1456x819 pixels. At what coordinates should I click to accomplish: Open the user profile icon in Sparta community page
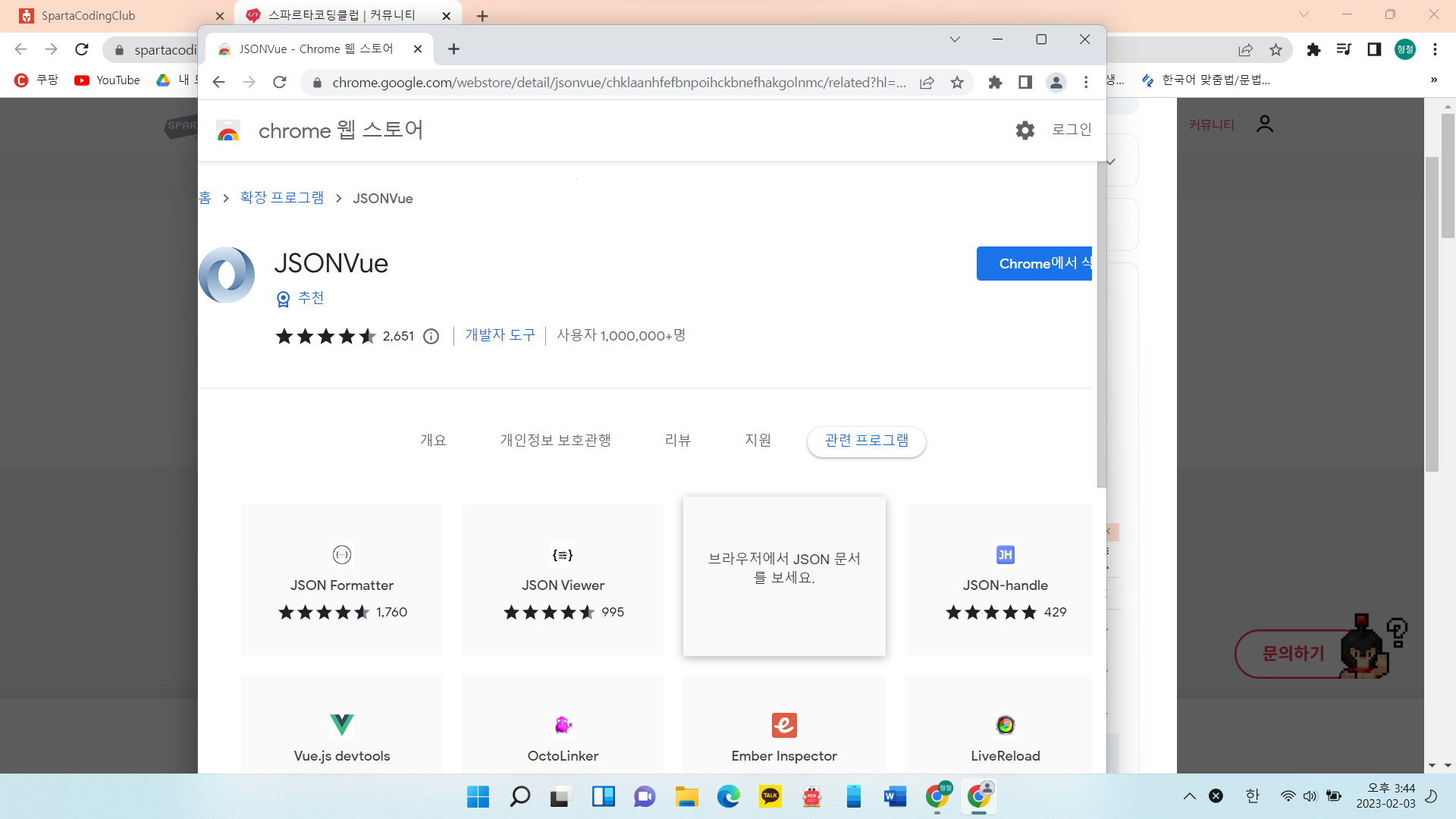click(1265, 124)
